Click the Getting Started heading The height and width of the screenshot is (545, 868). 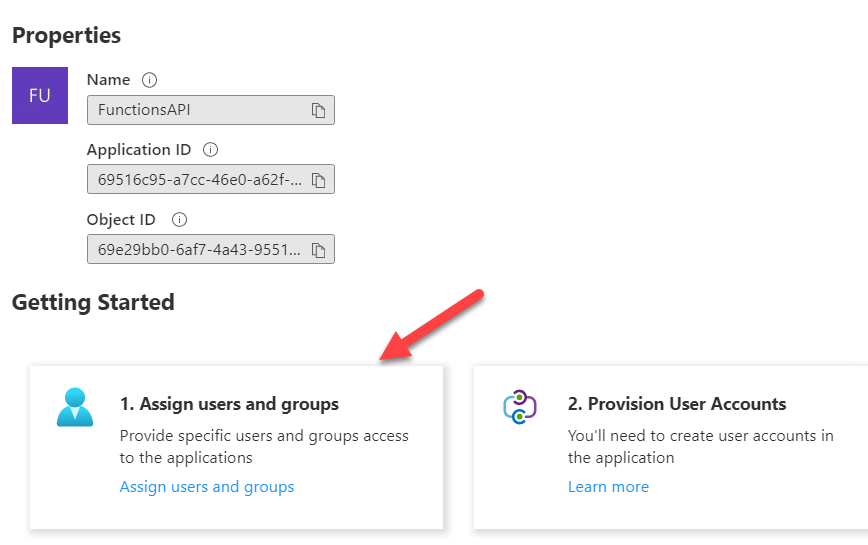pos(93,303)
